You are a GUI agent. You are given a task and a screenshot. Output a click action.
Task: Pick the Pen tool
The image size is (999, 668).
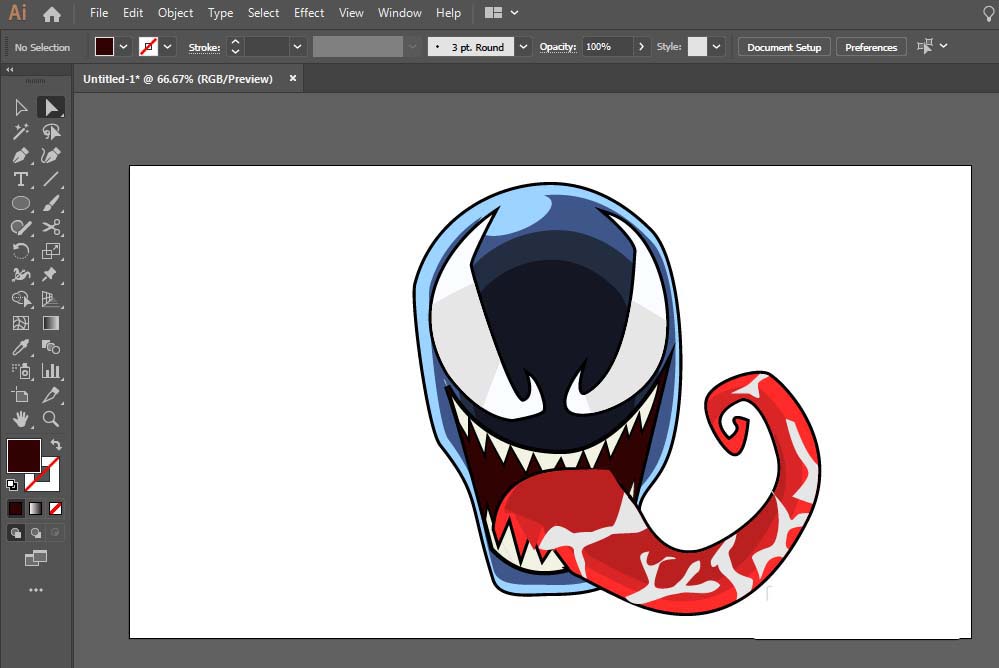(20, 155)
